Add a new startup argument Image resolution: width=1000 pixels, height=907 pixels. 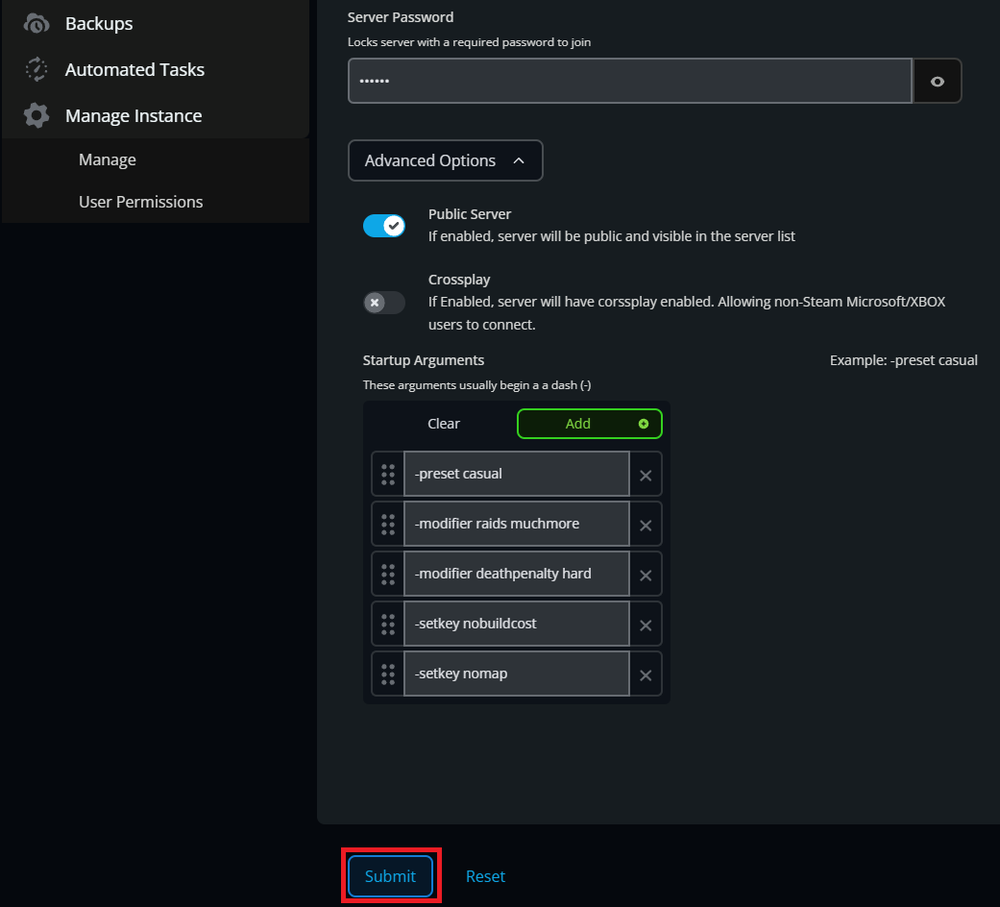pyautogui.click(x=589, y=424)
